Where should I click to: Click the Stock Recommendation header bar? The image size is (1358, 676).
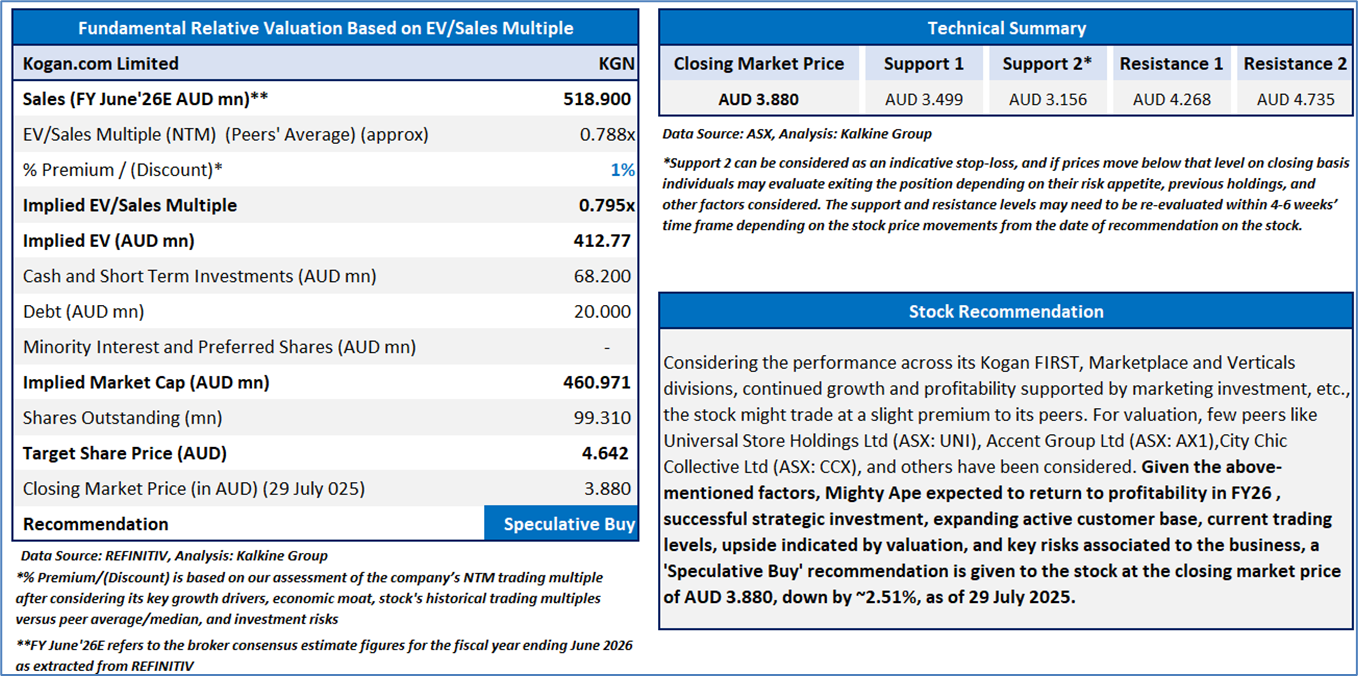coord(1006,311)
